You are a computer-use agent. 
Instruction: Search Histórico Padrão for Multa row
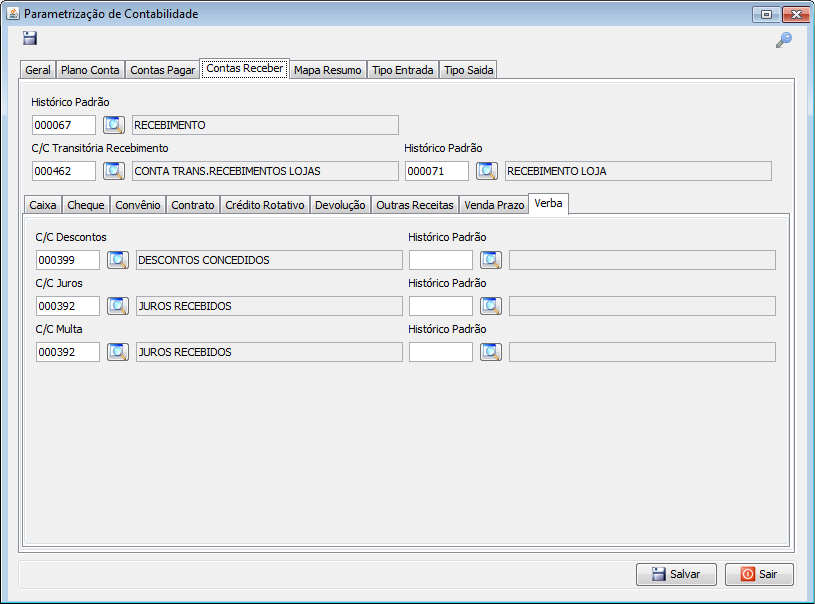click(x=491, y=352)
